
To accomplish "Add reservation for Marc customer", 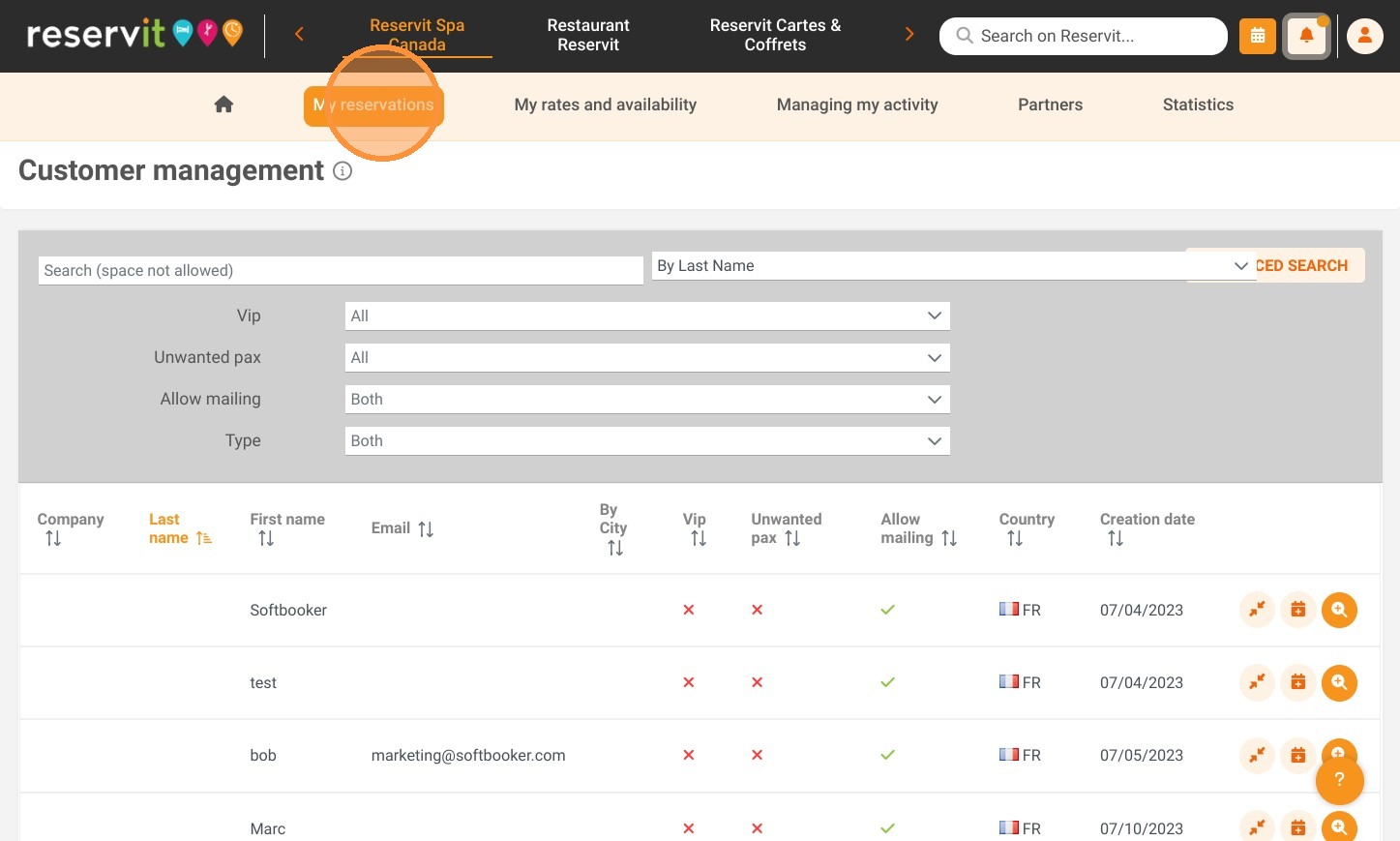I will click(x=1298, y=827).
